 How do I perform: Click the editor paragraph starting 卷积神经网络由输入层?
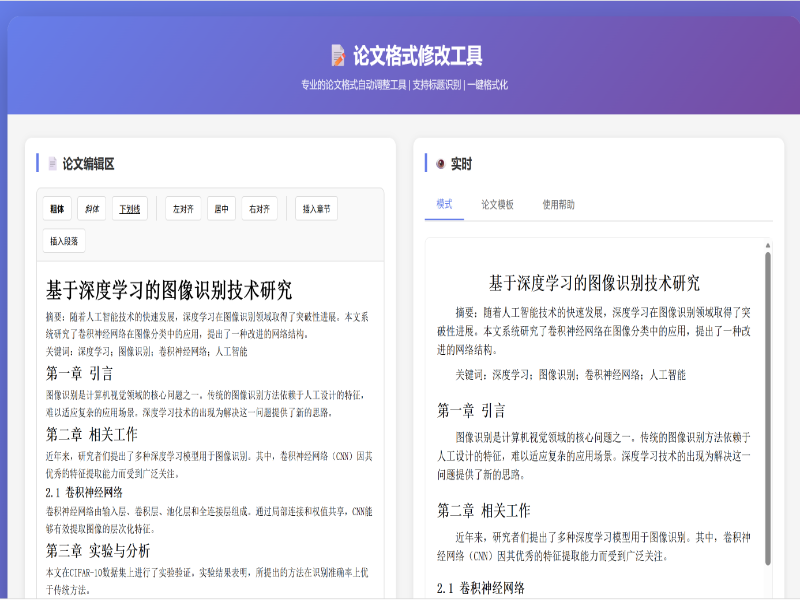pos(209,520)
